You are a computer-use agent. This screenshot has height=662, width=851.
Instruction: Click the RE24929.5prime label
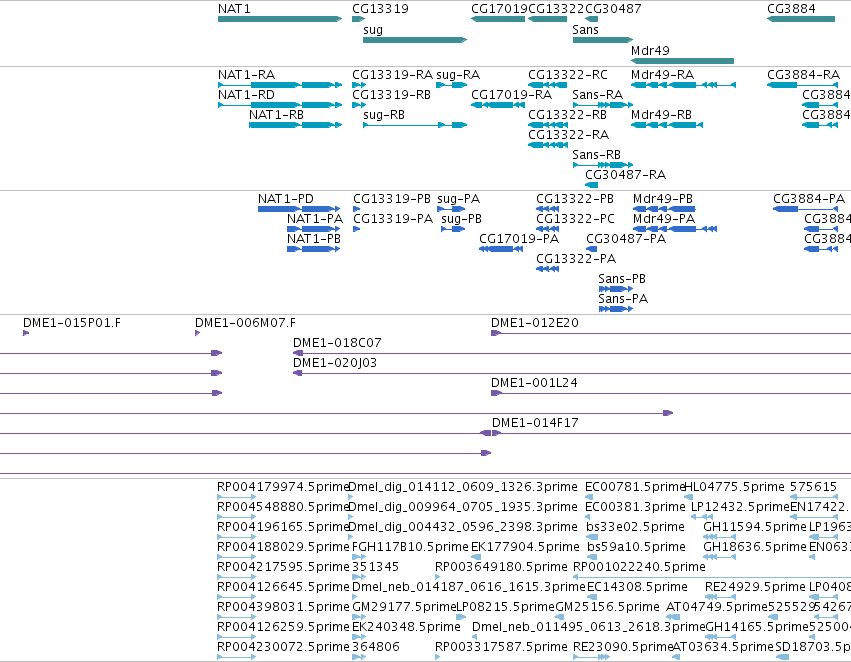pyautogui.click(x=755, y=587)
